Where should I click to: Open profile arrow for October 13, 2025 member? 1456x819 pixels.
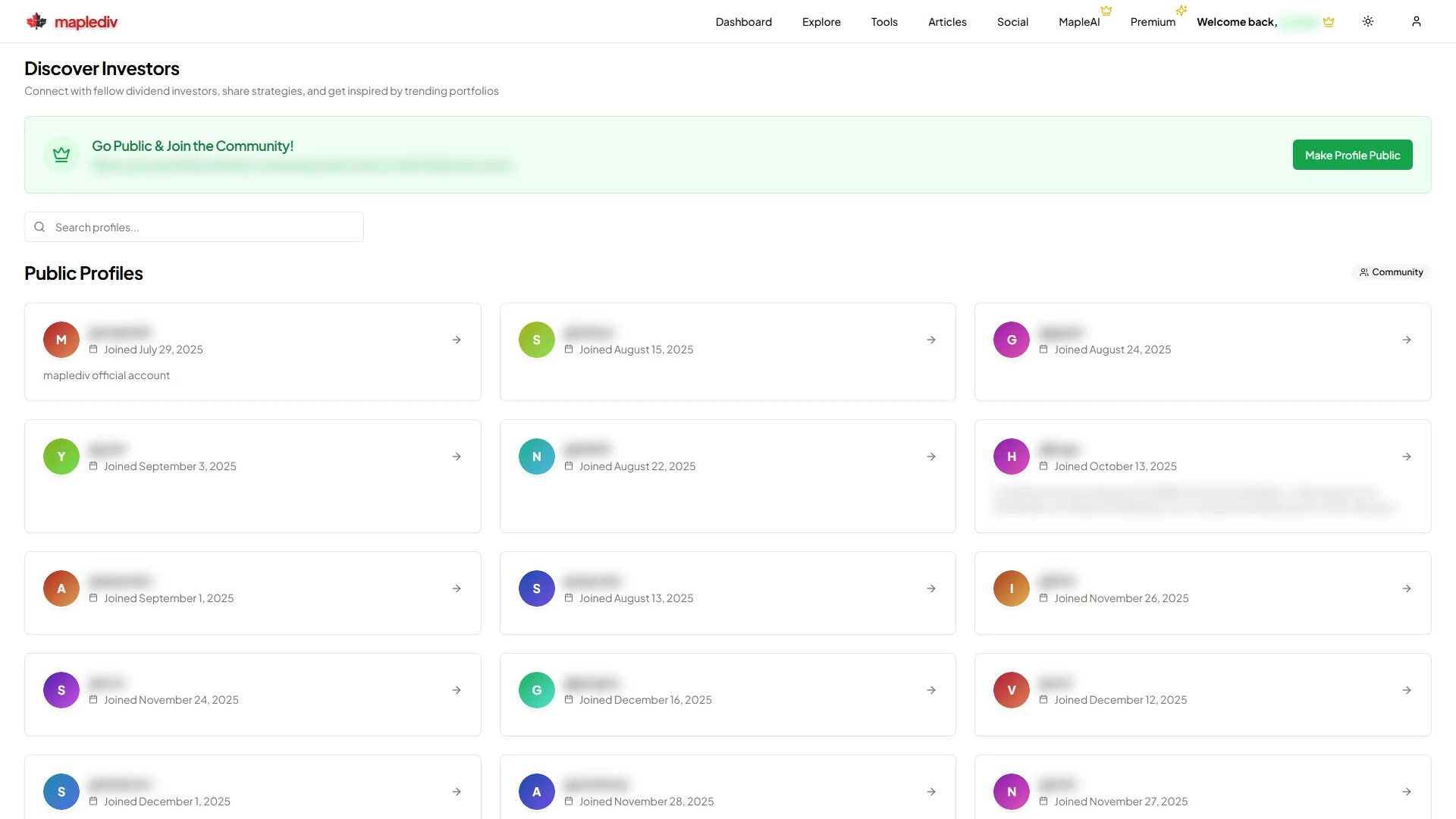point(1407,457)
